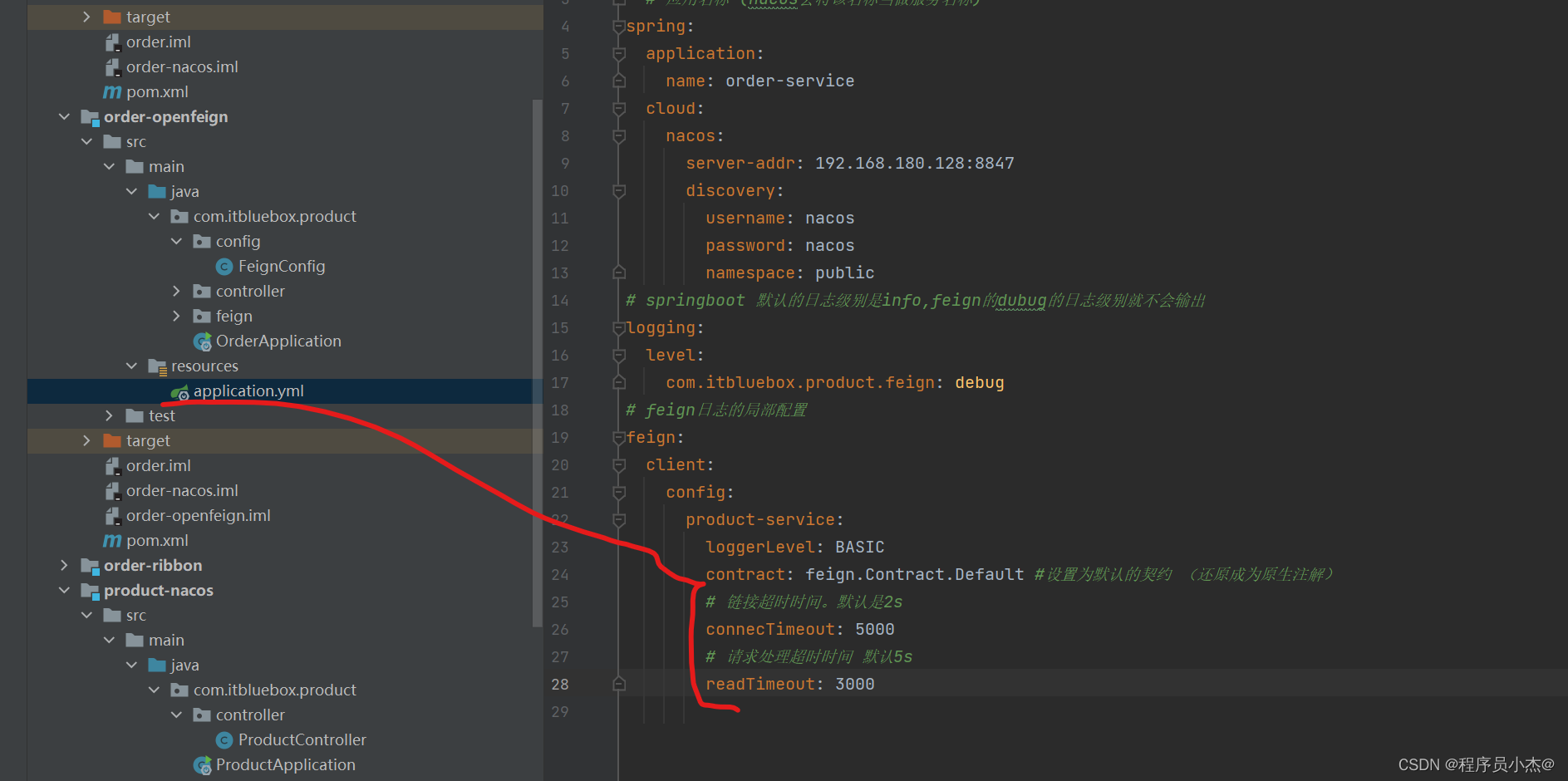Fold the logging: block at line 15

coord(619,328)
